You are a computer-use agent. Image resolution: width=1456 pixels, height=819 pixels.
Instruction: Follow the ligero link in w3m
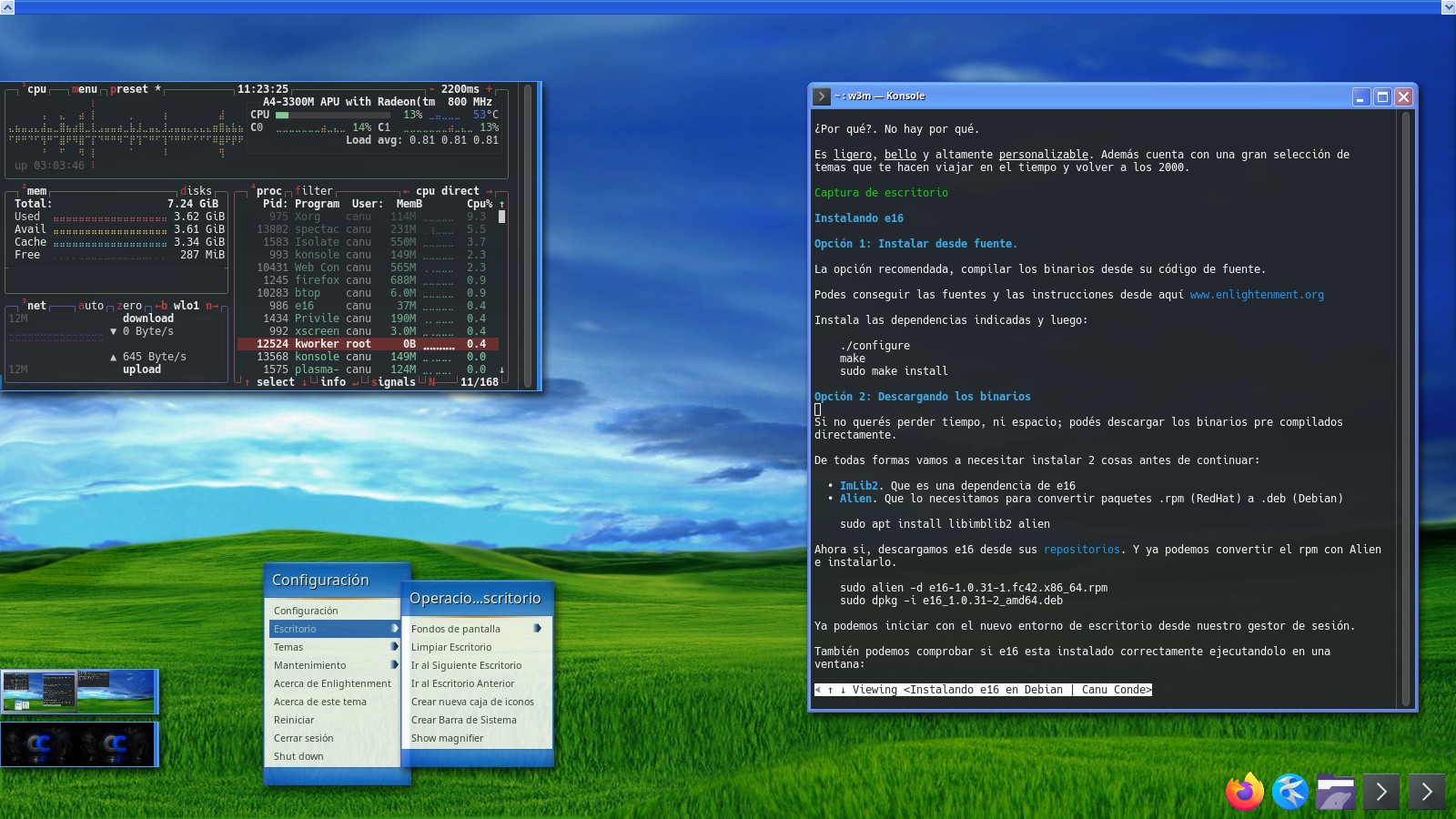click(853, 155)
